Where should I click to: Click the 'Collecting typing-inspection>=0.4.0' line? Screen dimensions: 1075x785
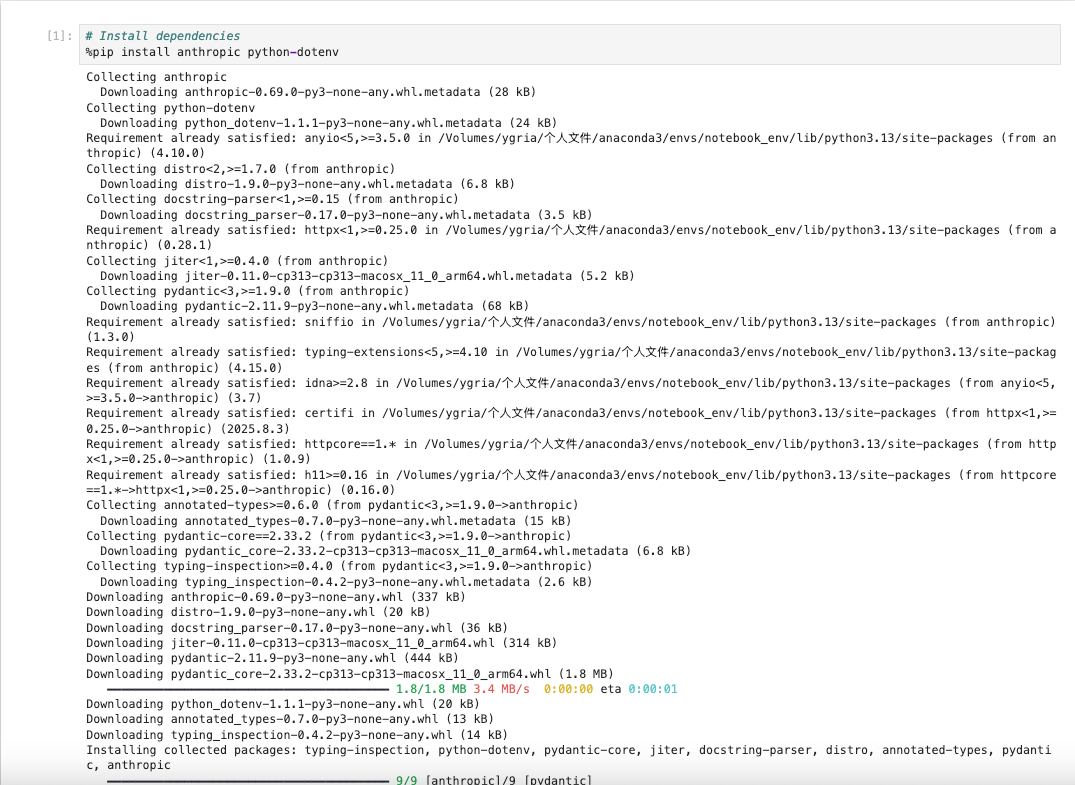pyautogui.click(x=339, y=566)
